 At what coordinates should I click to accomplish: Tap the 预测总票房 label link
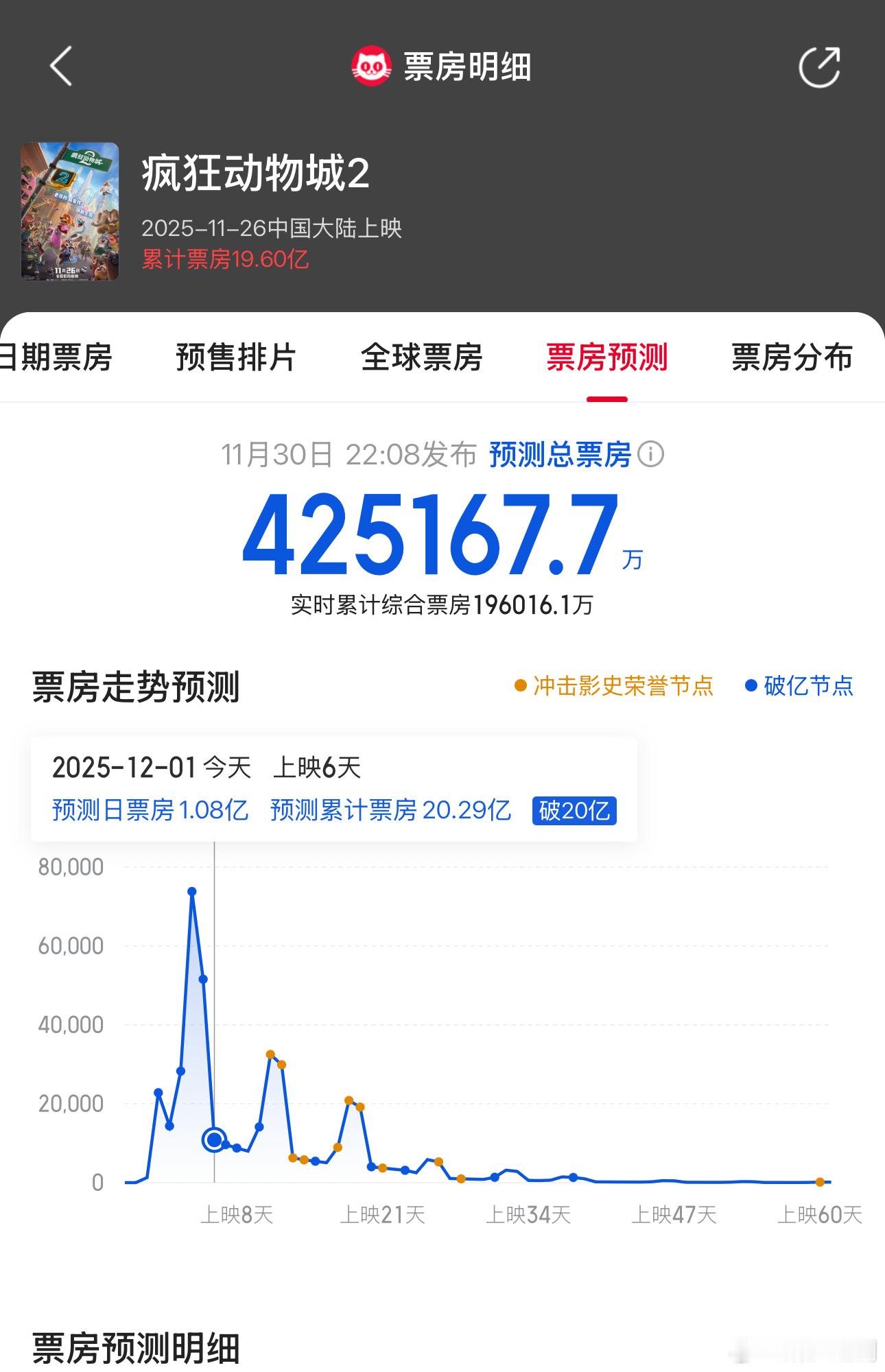tap(560, 455)
